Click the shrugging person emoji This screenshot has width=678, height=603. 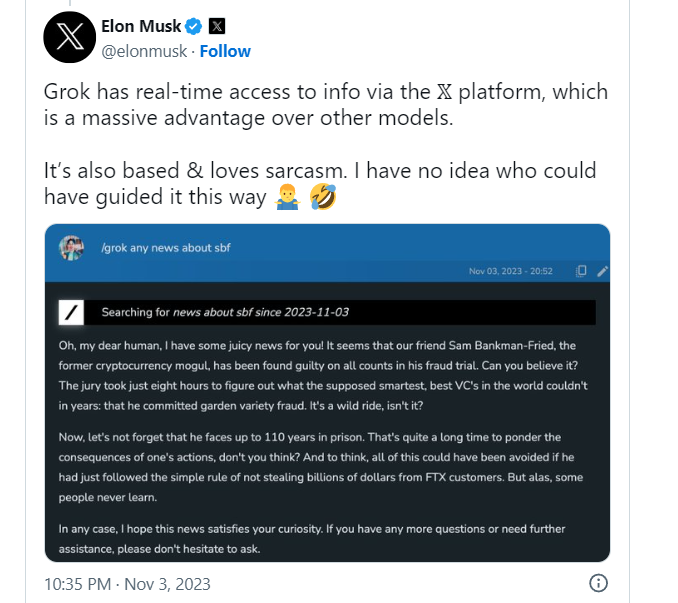(x=285, y=198)
